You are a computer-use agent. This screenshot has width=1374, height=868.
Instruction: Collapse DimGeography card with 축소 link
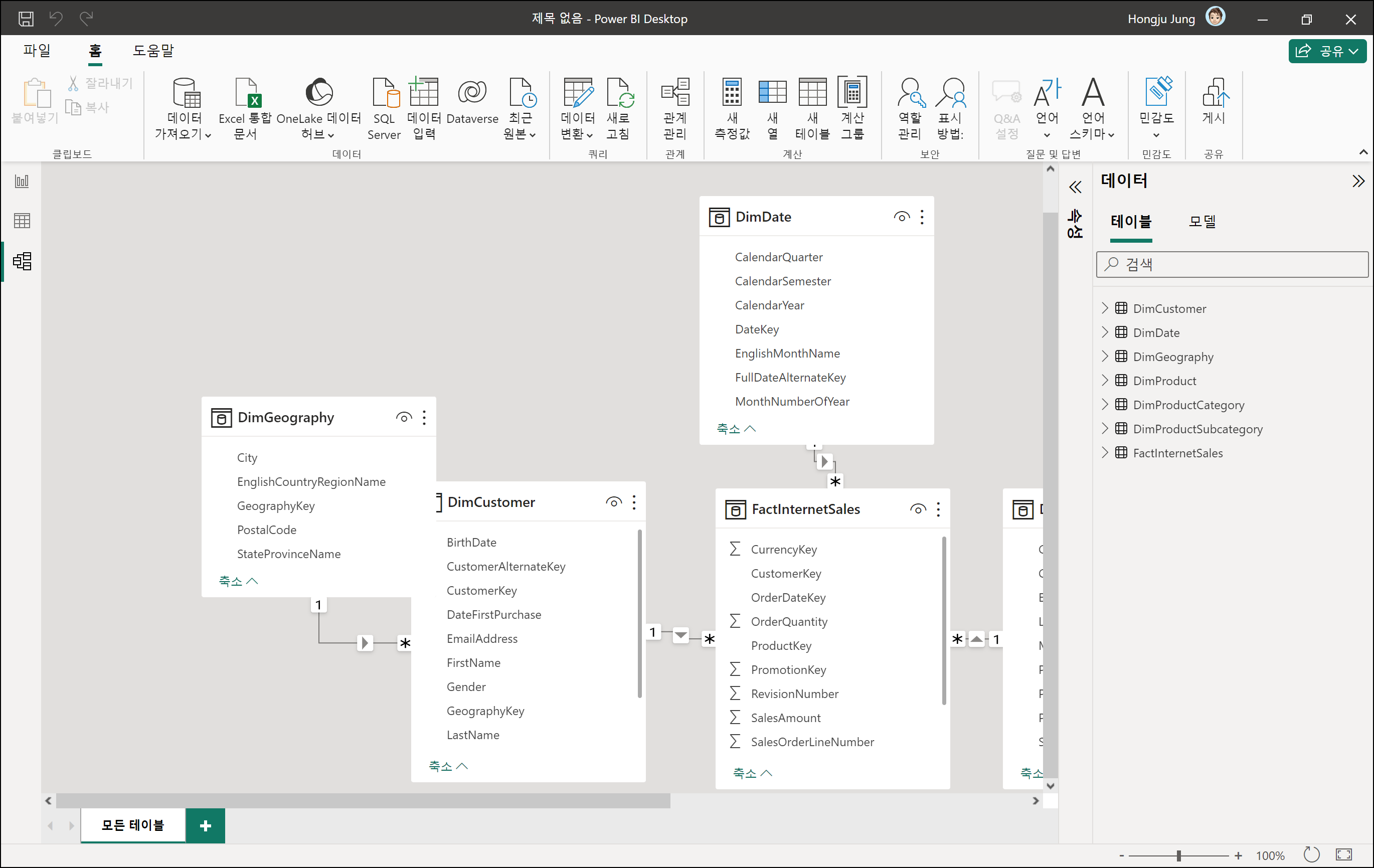click(x=239, y=581)
